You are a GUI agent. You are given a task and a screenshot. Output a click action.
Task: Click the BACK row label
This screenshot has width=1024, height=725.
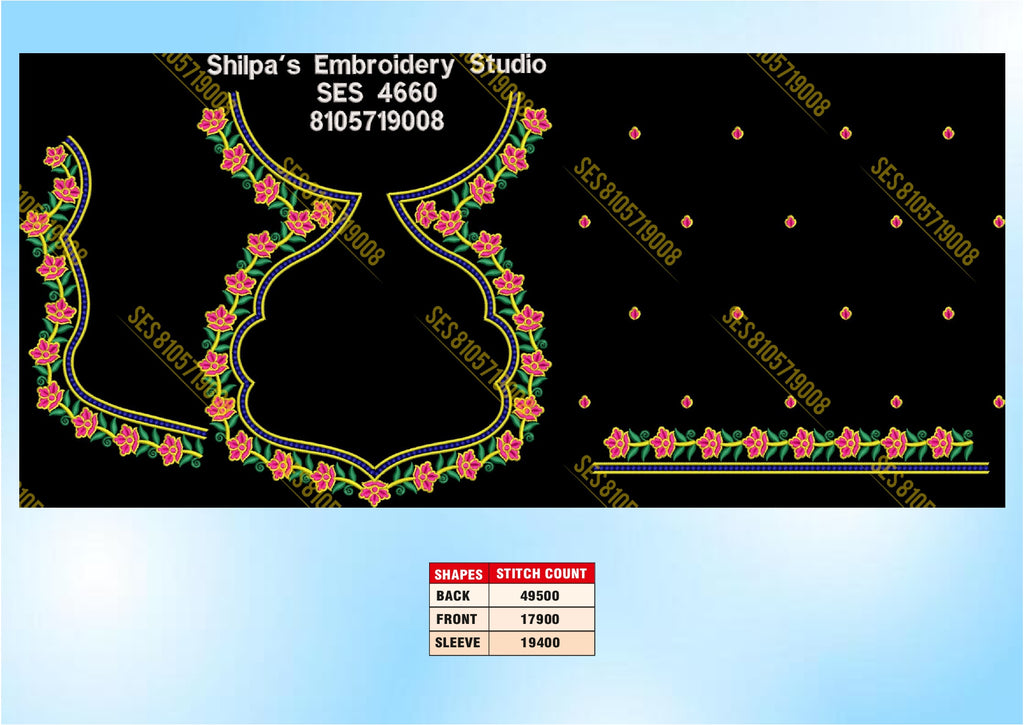coord(453,596)
